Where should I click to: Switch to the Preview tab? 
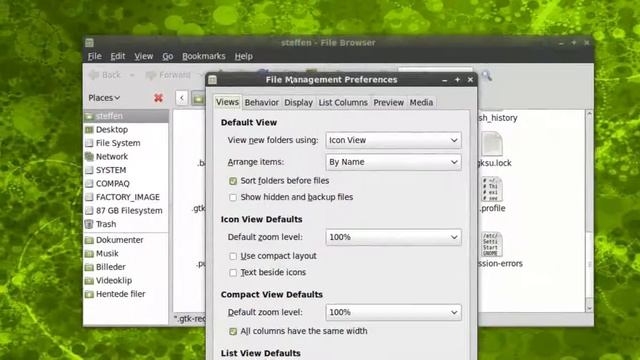point(388,102)
